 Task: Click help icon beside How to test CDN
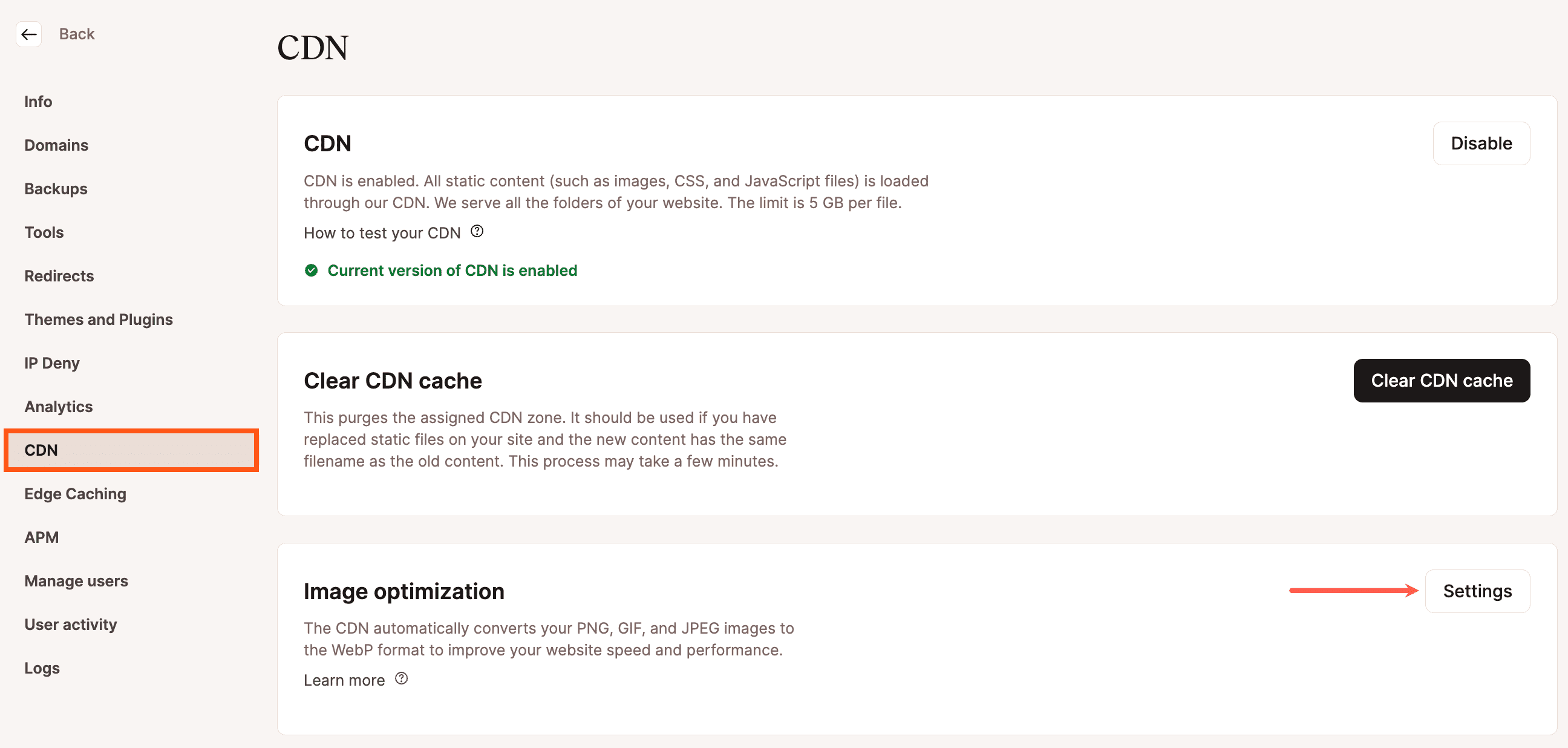pyautogui.click(x=477, y=231)
